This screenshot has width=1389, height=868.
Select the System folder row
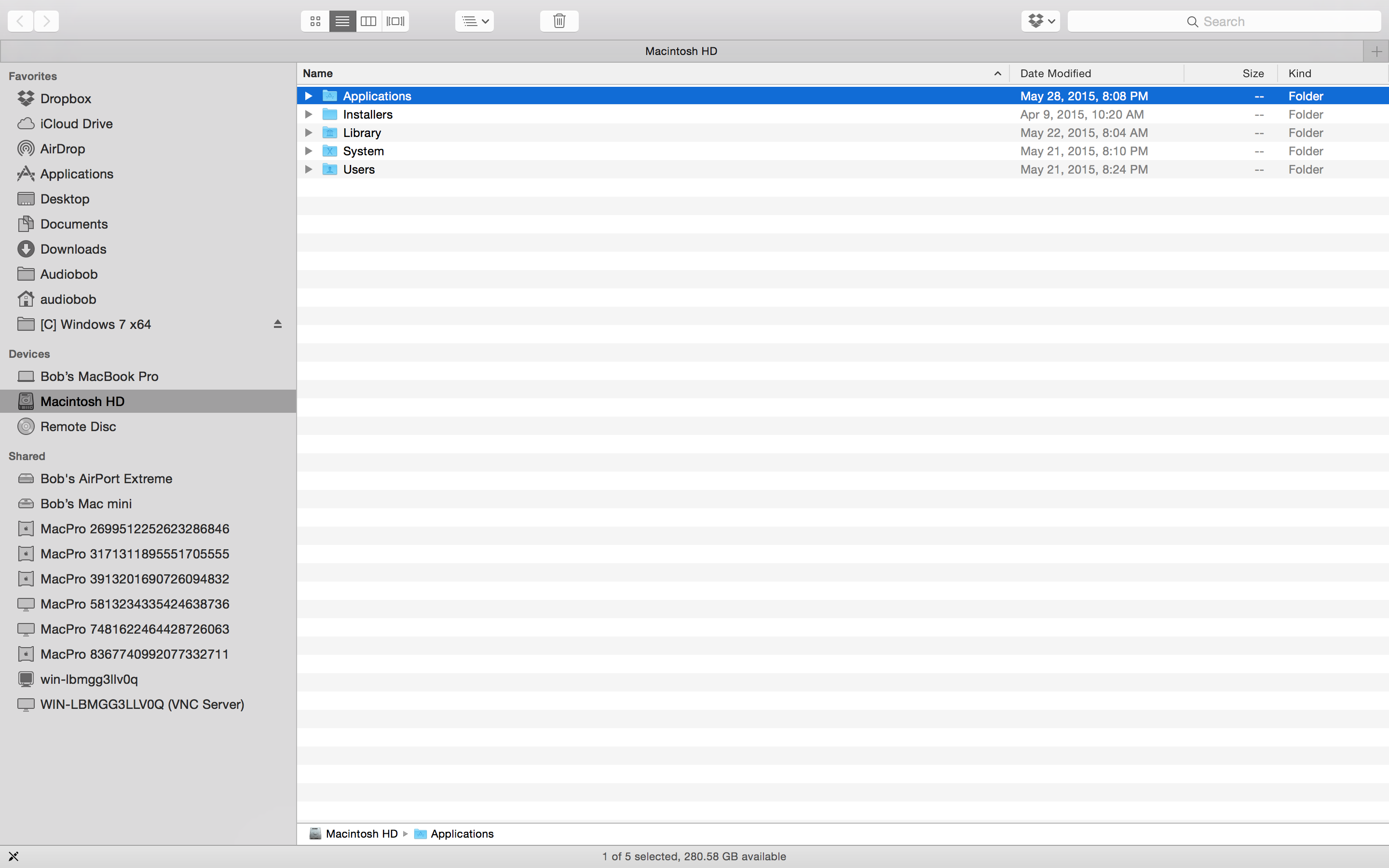[843, 151]
